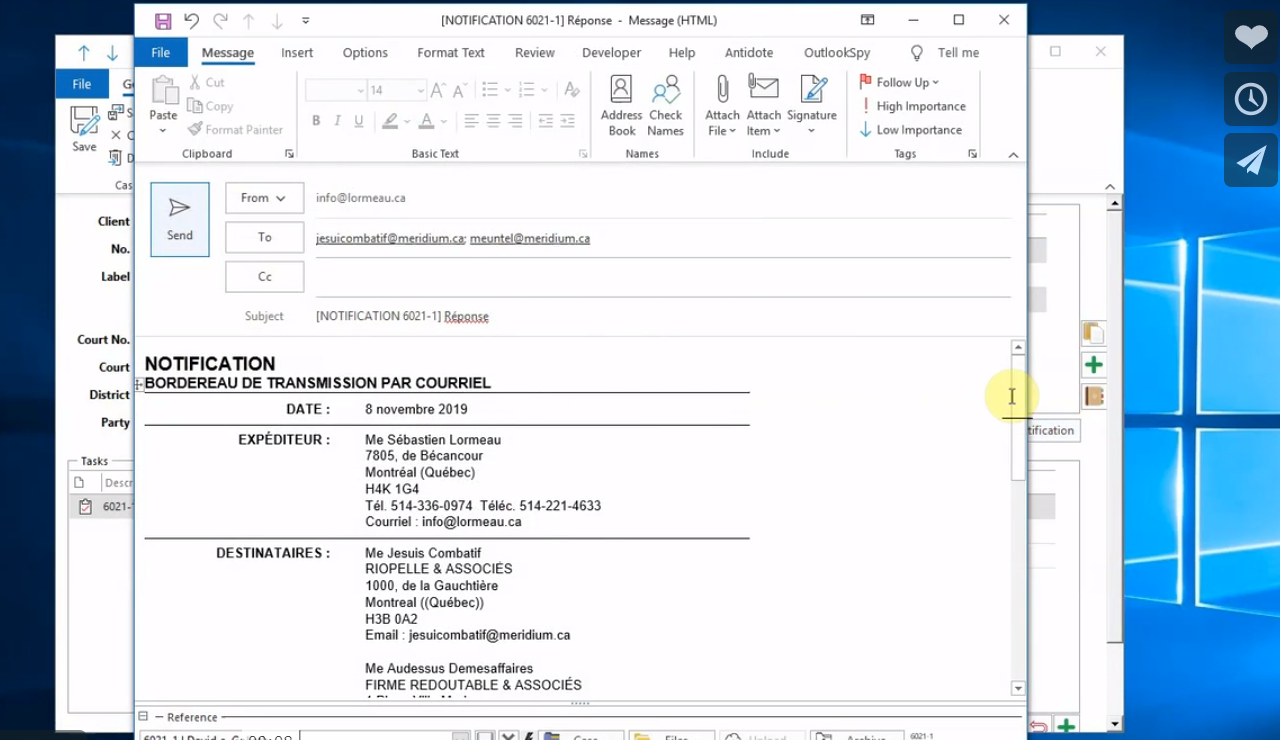The image size is (1280, 740).
Task: Undo the last action in the message
Action: coord(191,21)
